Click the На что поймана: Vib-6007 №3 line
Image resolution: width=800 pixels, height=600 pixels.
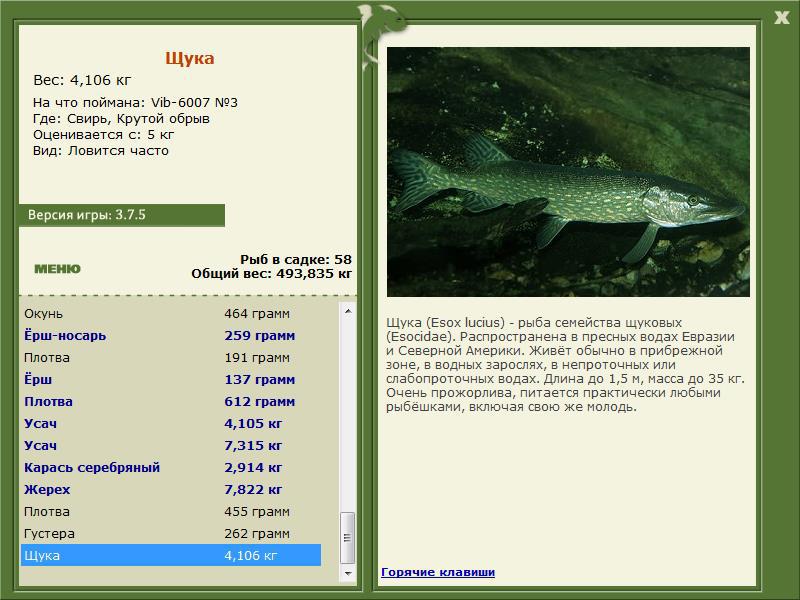tap(135, 103)
